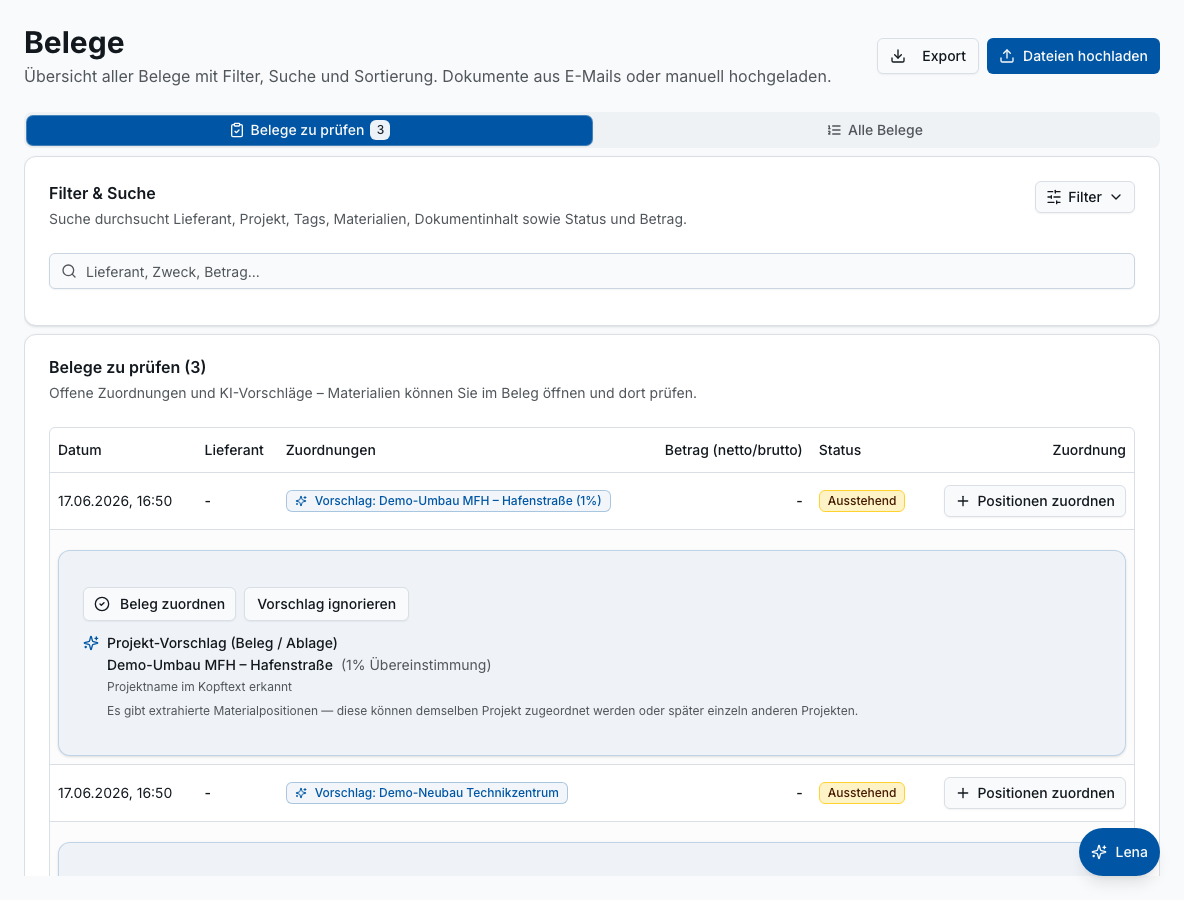Click plus icon in Hafenstraße row's Positionen zuordnen

[x=963, y=501]
